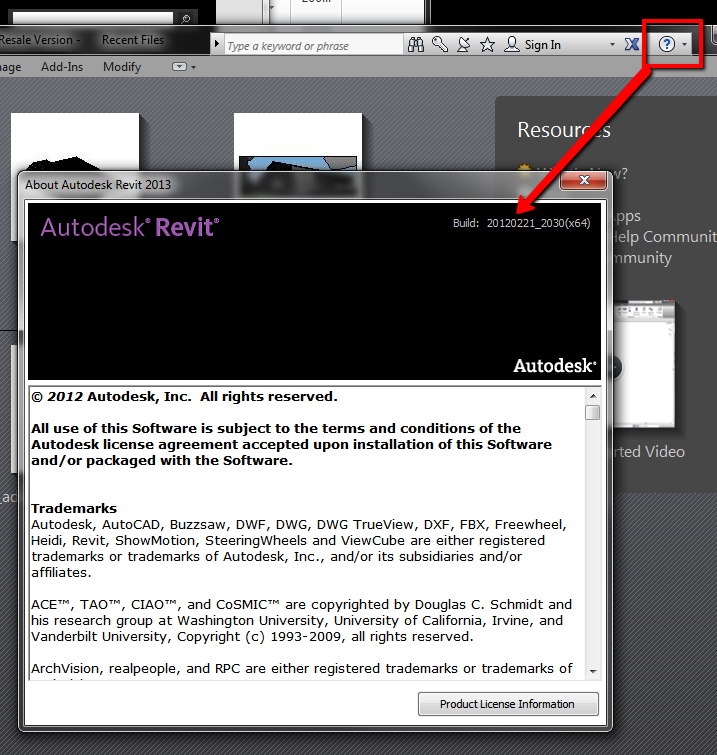The width and height of the screenshot is (717, 755).
Task: Click build number 20120221_2030(x64) text
Action: [x=538, y=223]
